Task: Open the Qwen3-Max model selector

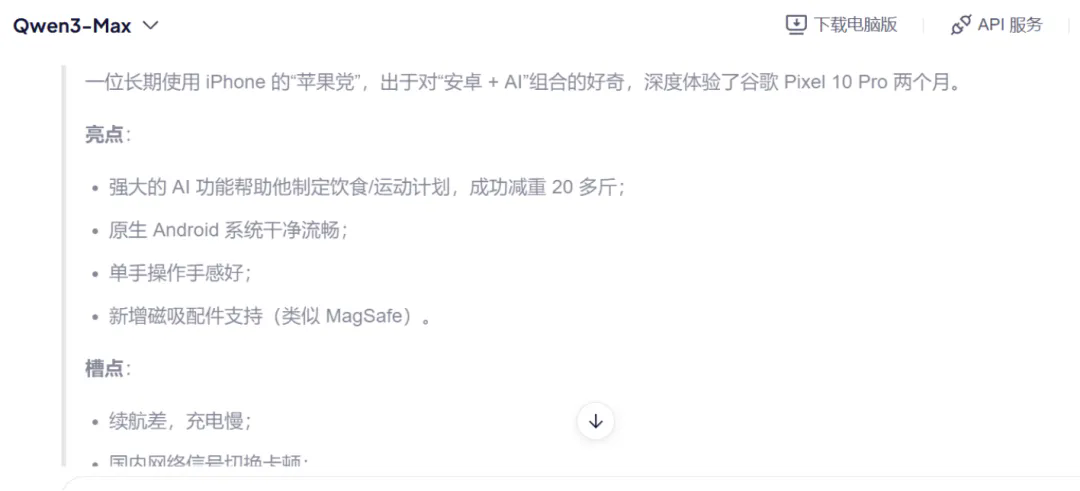Action: [x=86, y=26]
